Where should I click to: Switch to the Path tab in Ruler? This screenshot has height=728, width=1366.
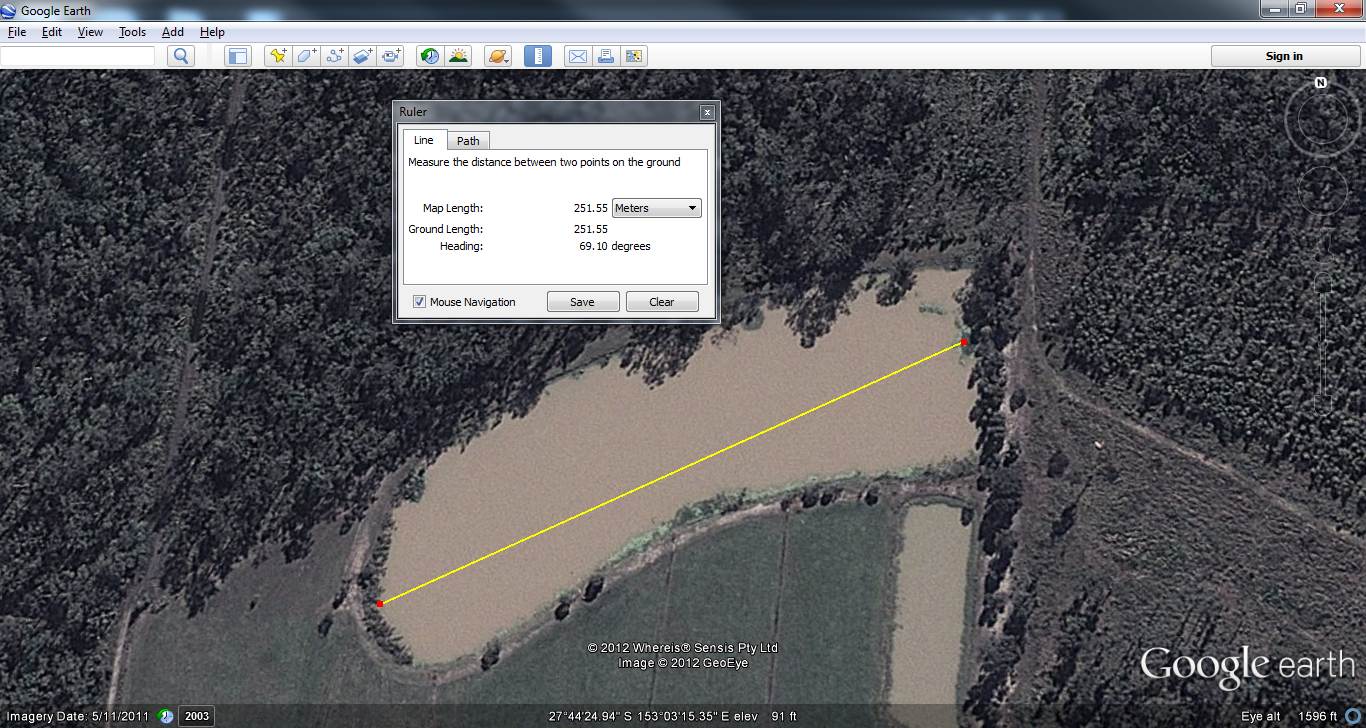pos(468,141)
